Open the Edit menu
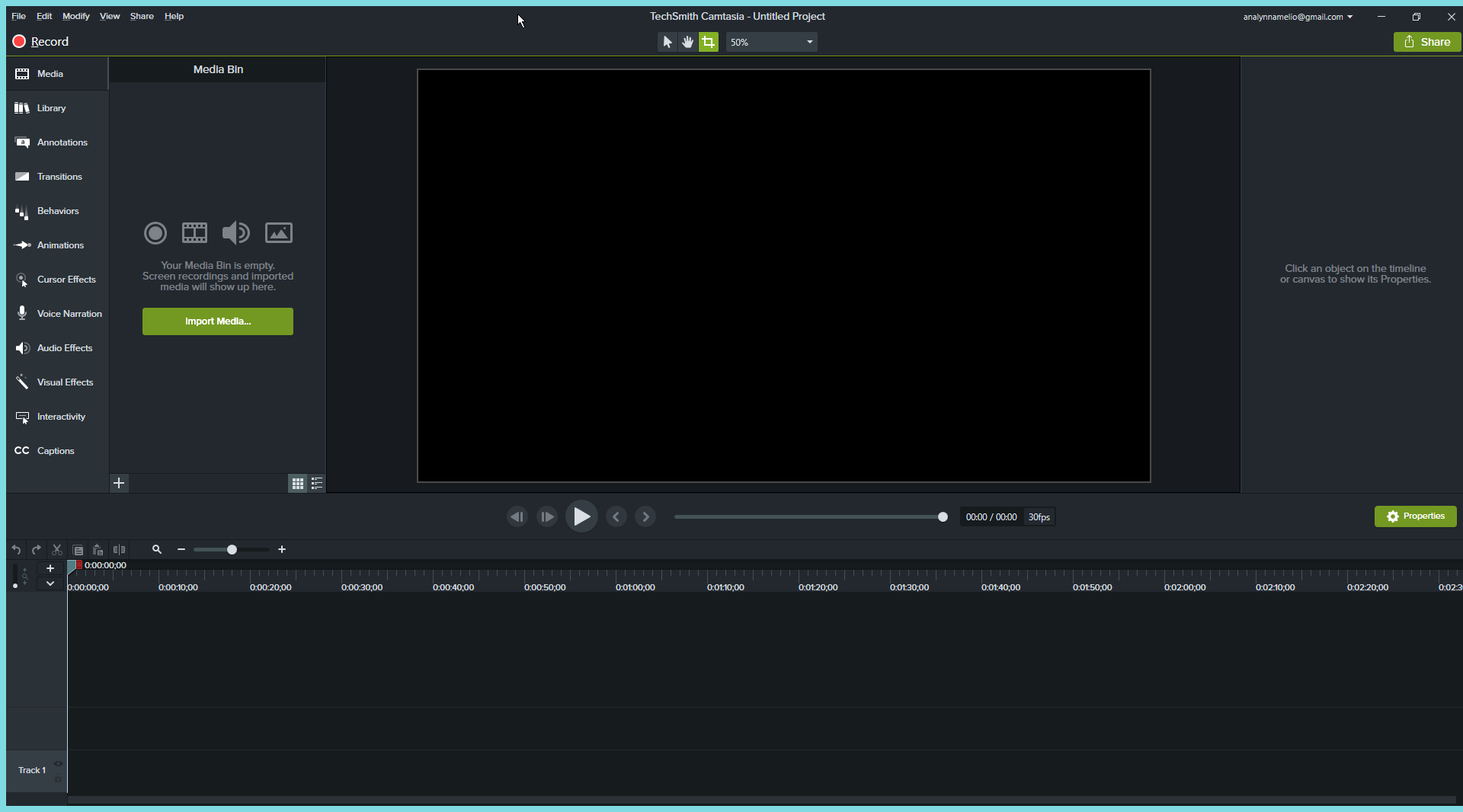The image size is (1463, 812). [44, 16]
